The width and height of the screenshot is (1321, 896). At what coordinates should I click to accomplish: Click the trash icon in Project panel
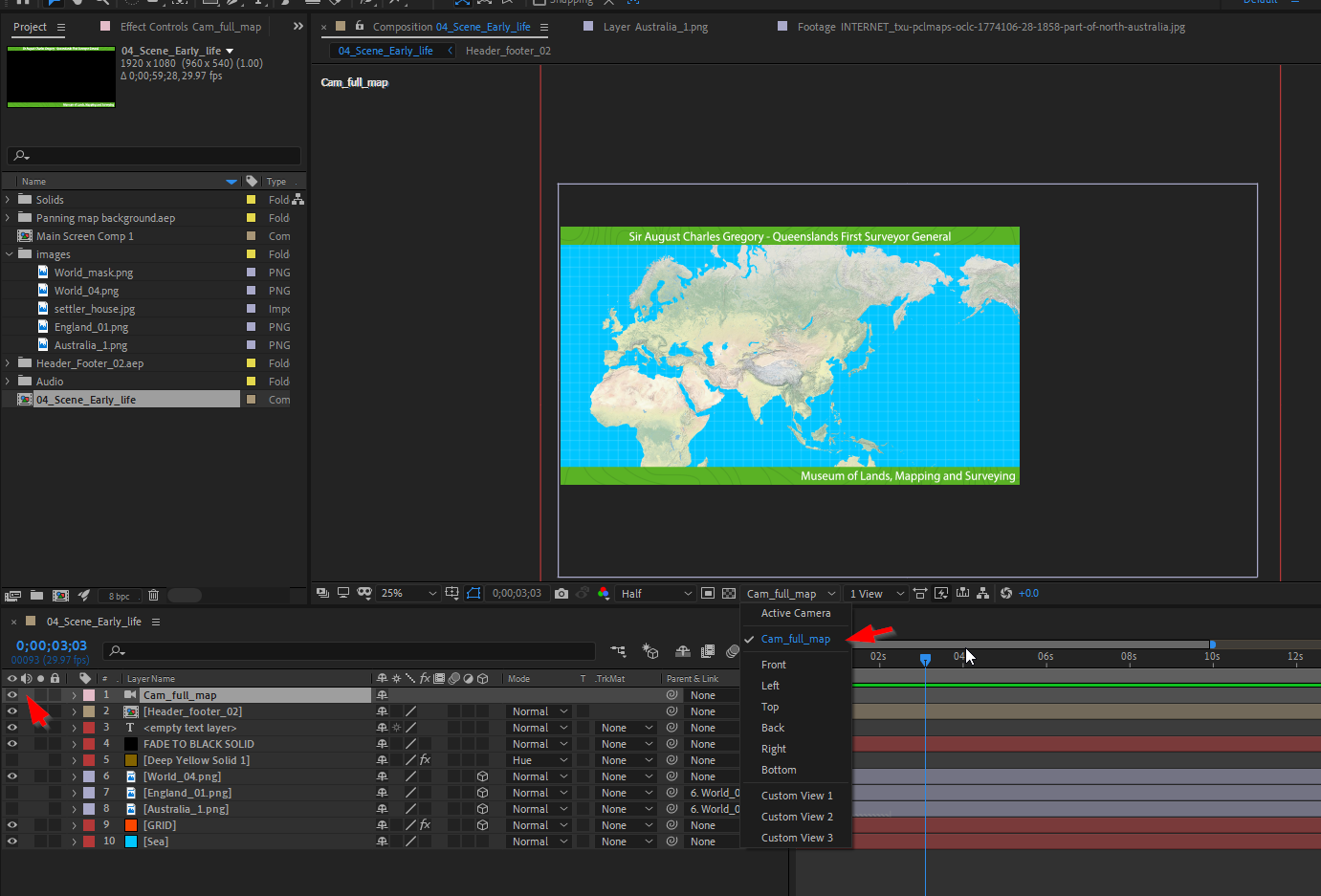tap(153, 596)
